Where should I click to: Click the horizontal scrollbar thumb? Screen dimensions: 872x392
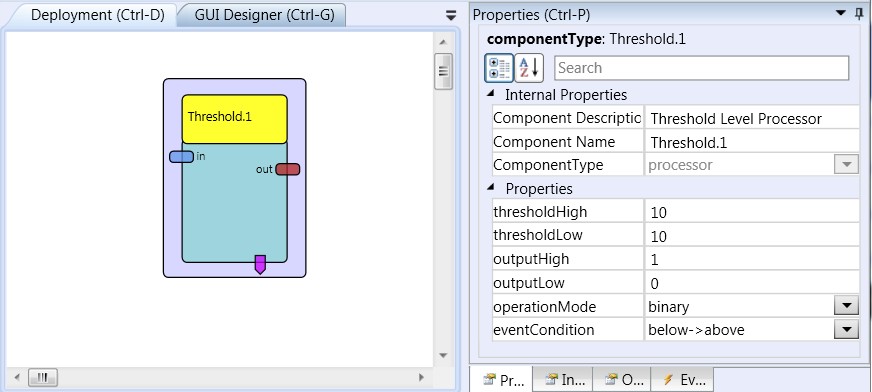tap(43, 378)
